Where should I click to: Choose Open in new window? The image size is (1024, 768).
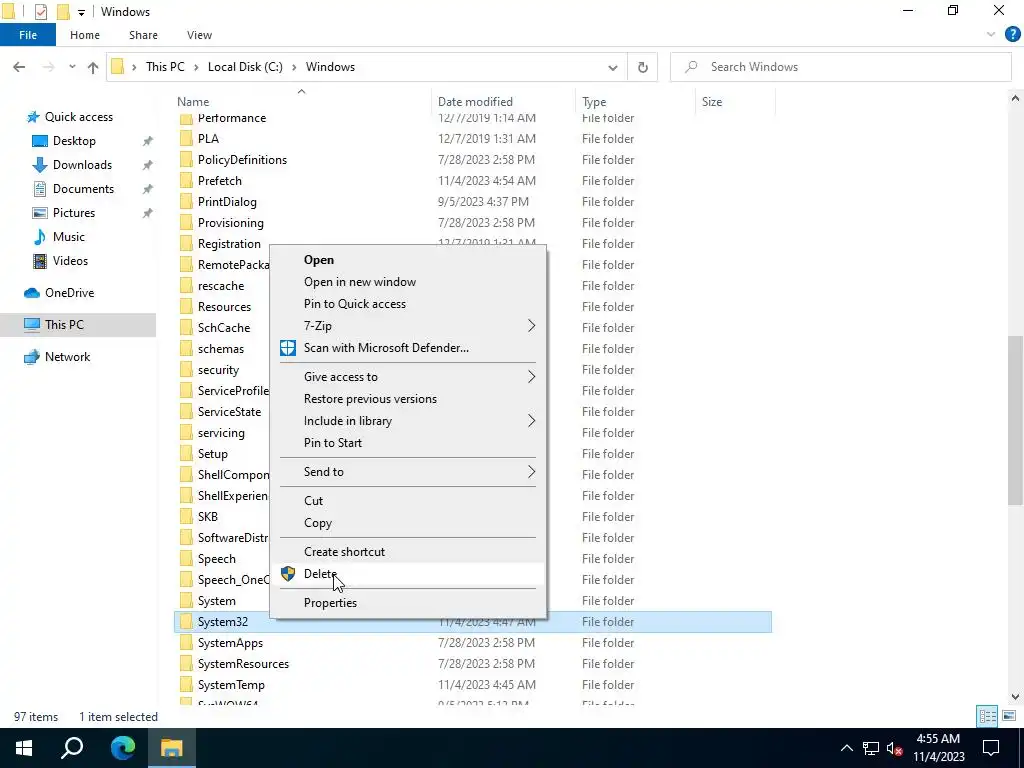pos(408,281)
